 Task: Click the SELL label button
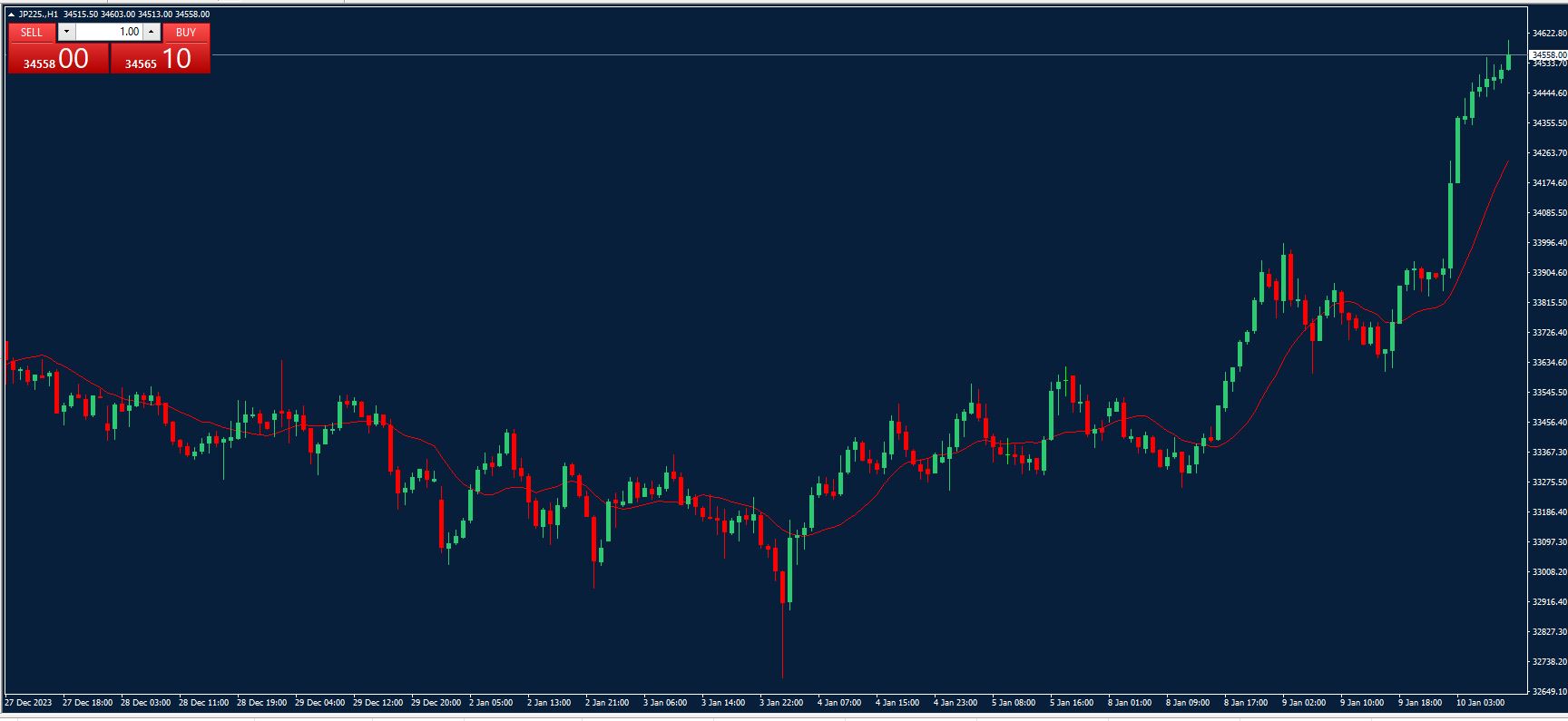point(32,32)
